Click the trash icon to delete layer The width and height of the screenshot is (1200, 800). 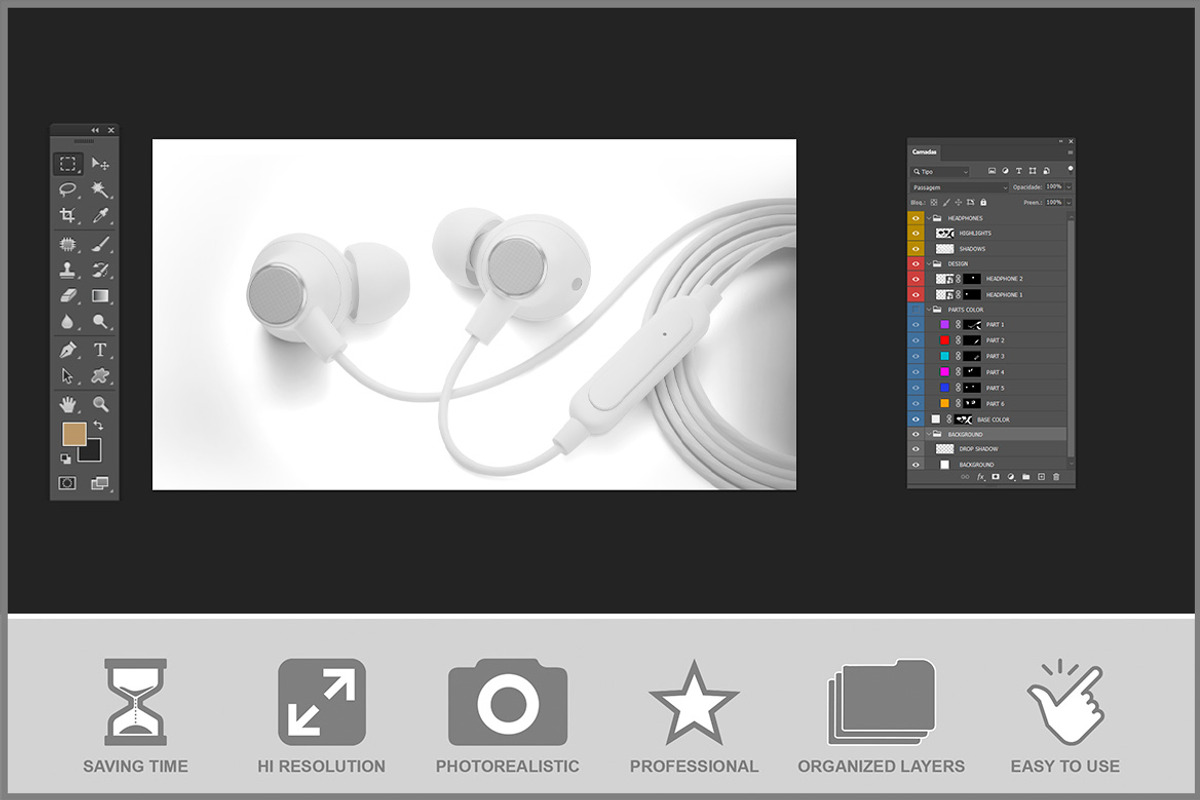(x=1056, y=477)
